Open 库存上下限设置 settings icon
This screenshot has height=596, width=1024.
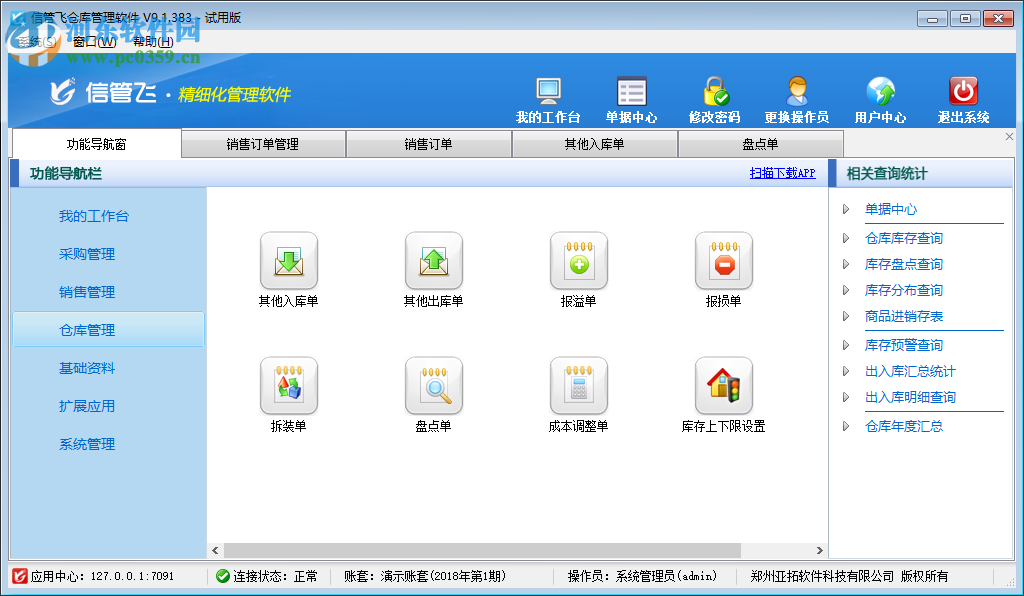(x=723, y=385)
